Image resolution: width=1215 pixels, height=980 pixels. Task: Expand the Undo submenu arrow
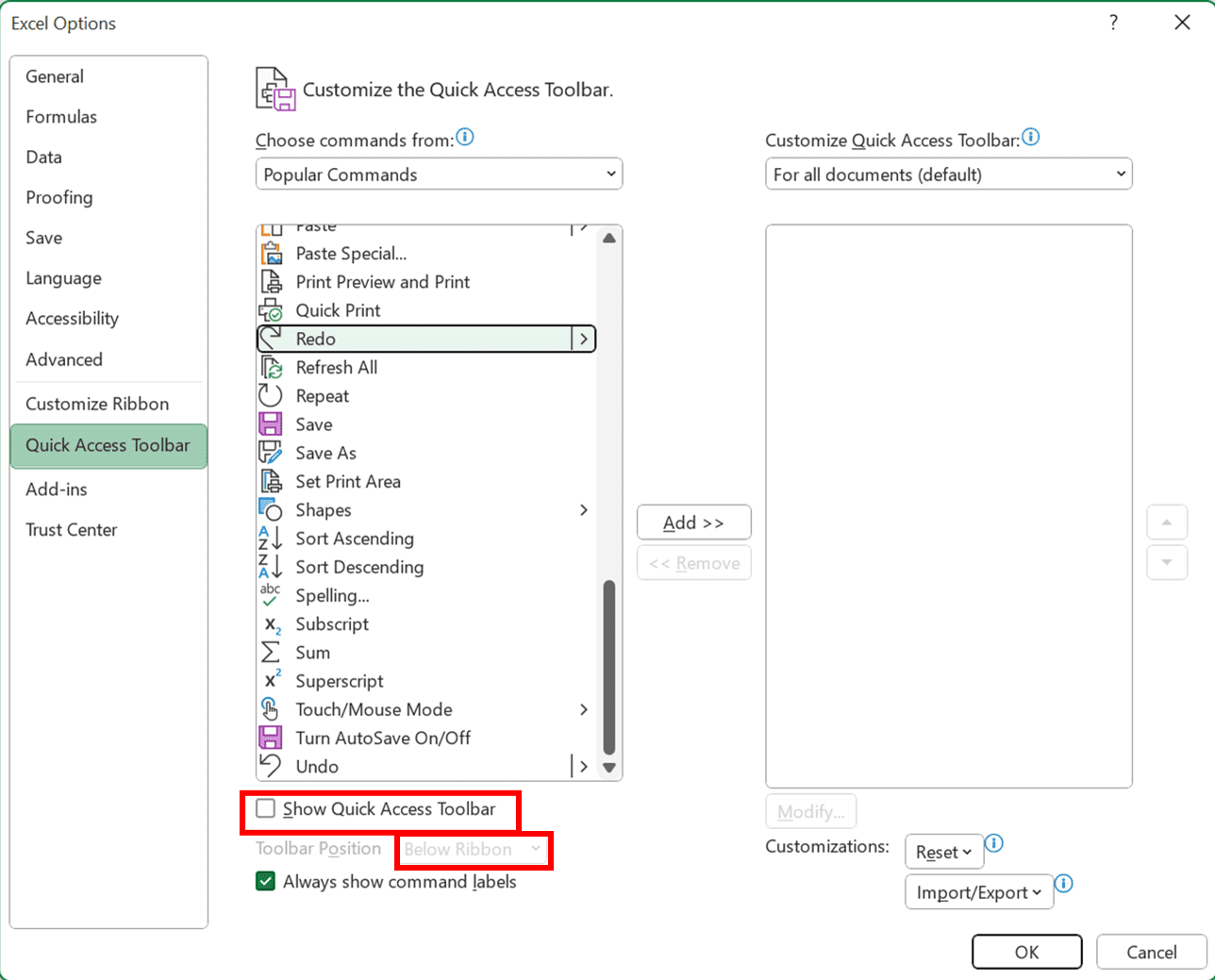(x=584, y=766)
